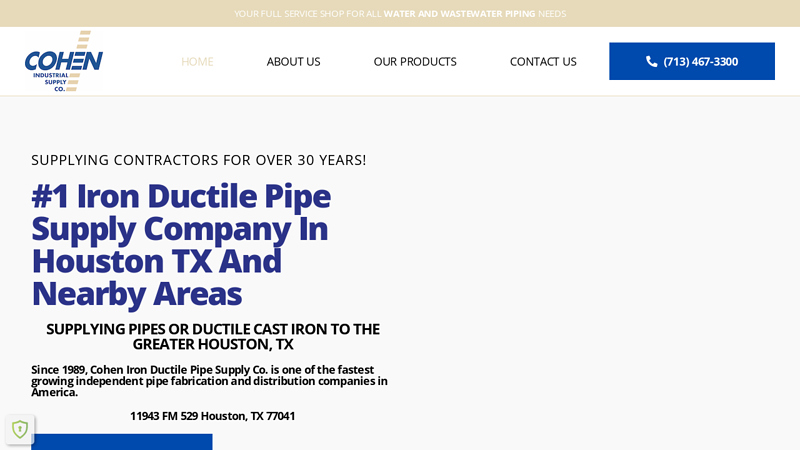Image resolution: width=800 pixels, height=450 pixels.
Task: Click 'SUPPLYING CONTRACTORS FOR OVER 30 YEARS!' text
Action: click(198, 160)
